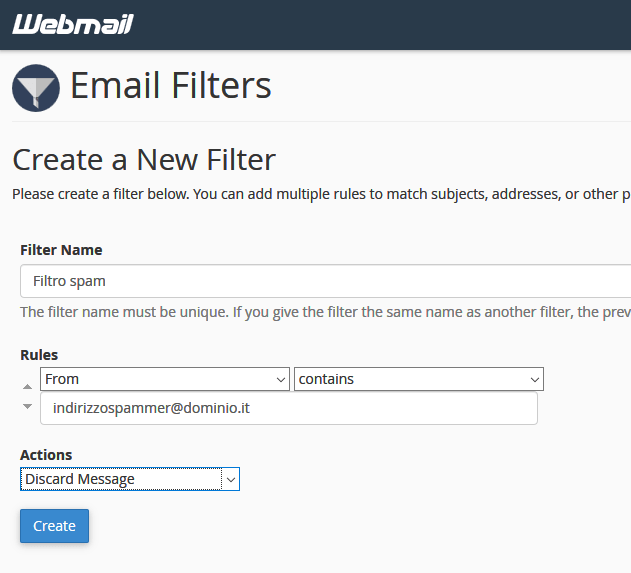This screenshot has height=573, width=631.
Task: Click the 'Email Filters' page title
Action: [x=171, y=86]
